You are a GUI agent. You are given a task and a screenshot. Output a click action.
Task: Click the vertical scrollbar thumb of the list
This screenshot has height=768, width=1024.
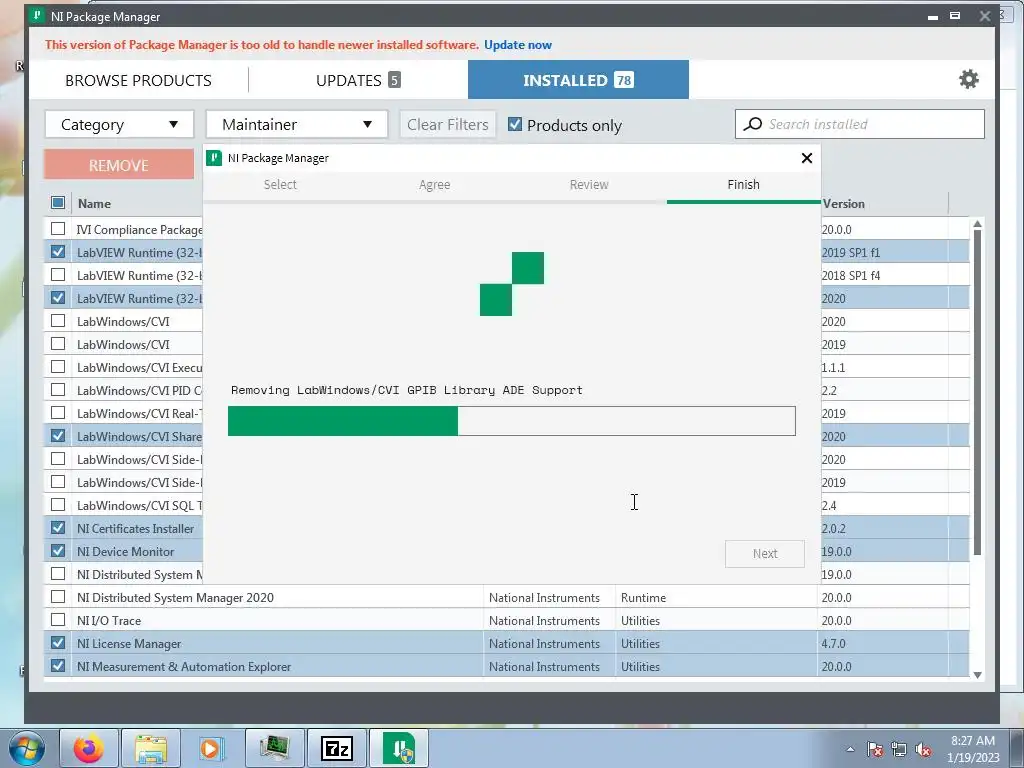[x=977, y=392]
